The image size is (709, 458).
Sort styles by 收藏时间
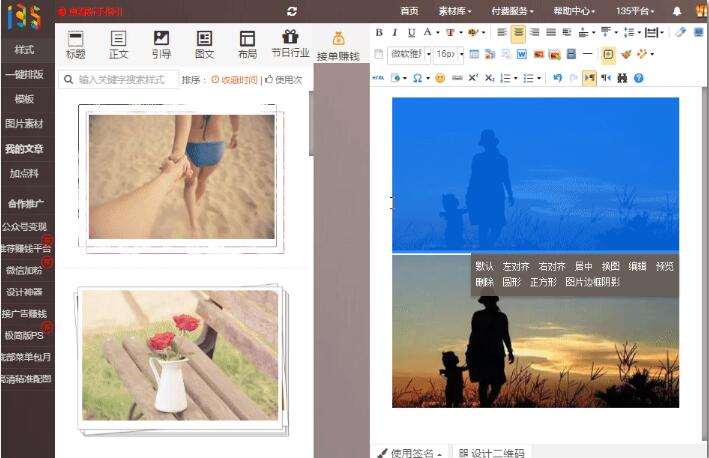coord(235,80)
